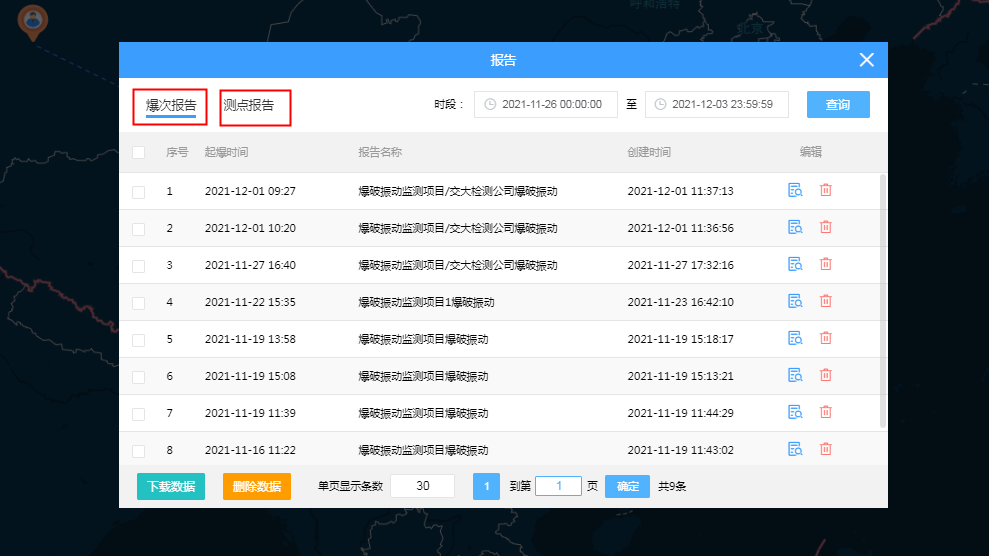The width and height of the screenshot is (989, 556).
Task: Open the end time picker 2021-12-03
Action: click(717, 104)
